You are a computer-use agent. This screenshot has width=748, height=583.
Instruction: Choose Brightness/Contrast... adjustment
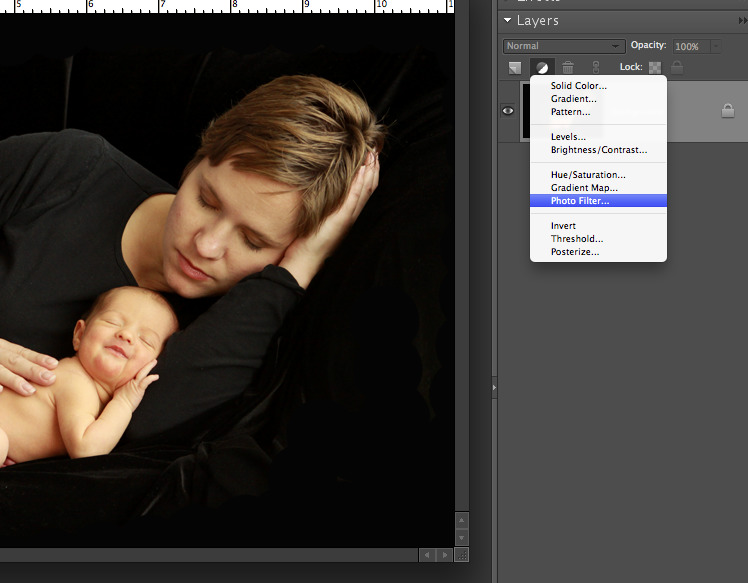point(599,150)
